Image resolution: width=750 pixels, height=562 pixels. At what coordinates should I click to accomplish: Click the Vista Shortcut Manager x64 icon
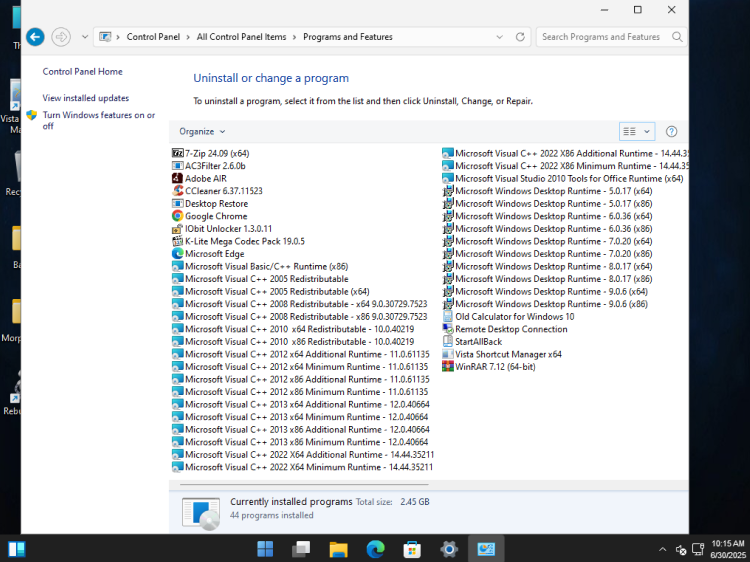coord(448,354)
